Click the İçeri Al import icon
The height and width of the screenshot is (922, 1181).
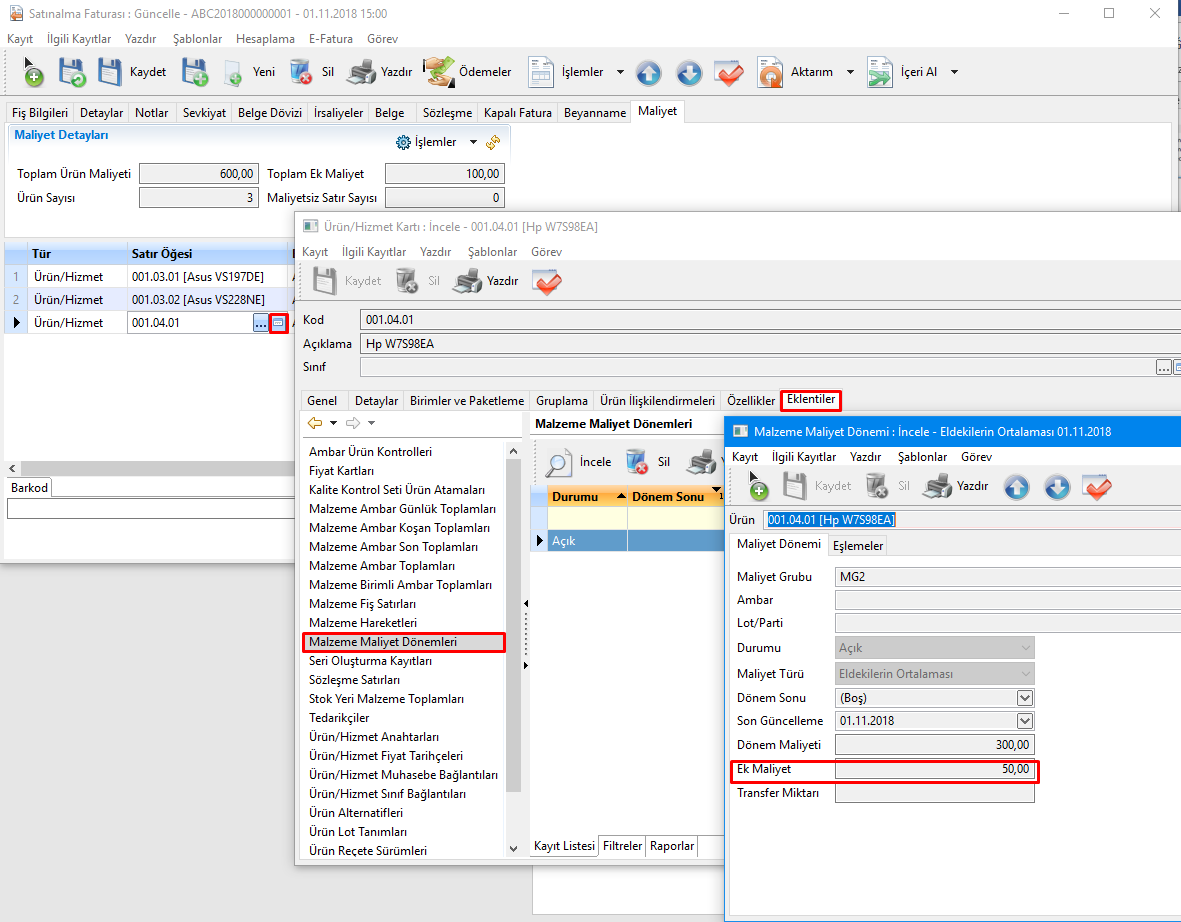coord(880,72)
